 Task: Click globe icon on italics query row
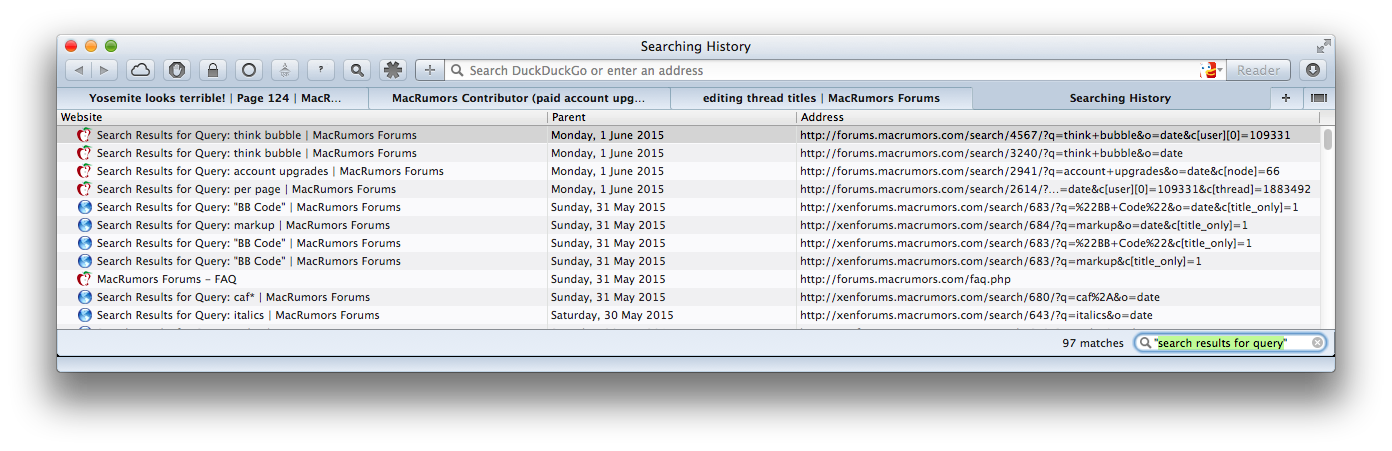pos(85,315)
